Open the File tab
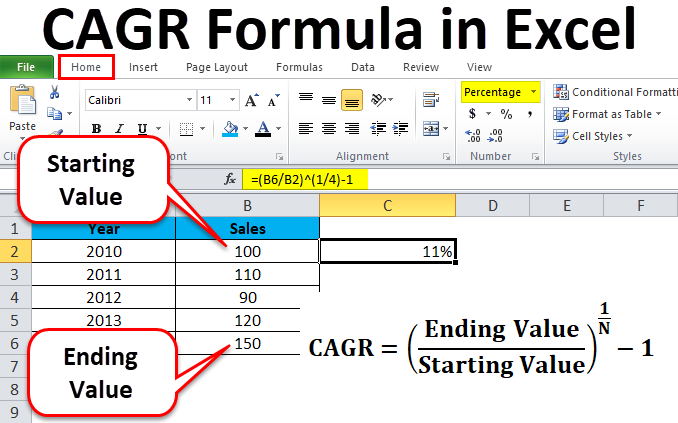 click(x=26, y=67)
